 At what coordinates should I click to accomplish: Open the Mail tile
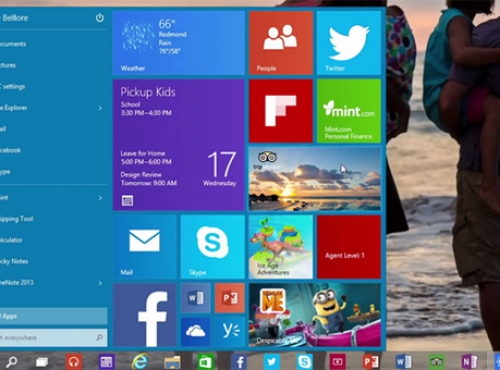(145, 247)
